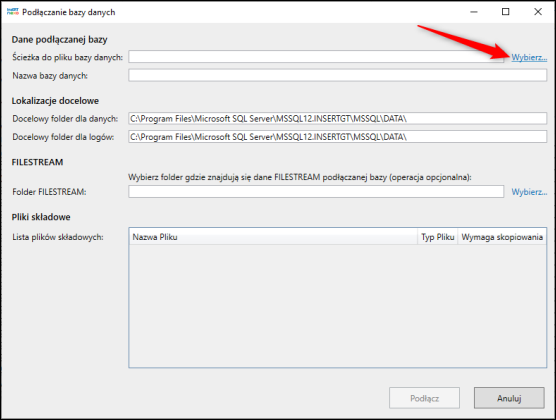Close the Podłączanie bazy danych dialog
This screenshot has height=420, width=556.
[538, 12]
